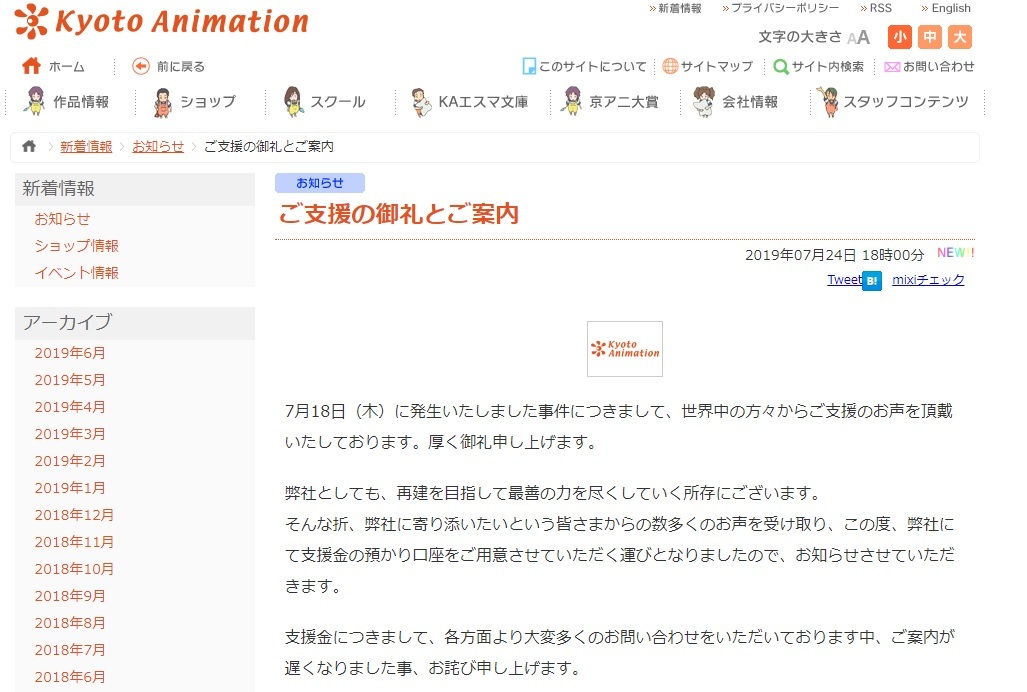Click the home icon in the breadcrumb
This screenshot has width=1027, height=692.
[29, 147]
